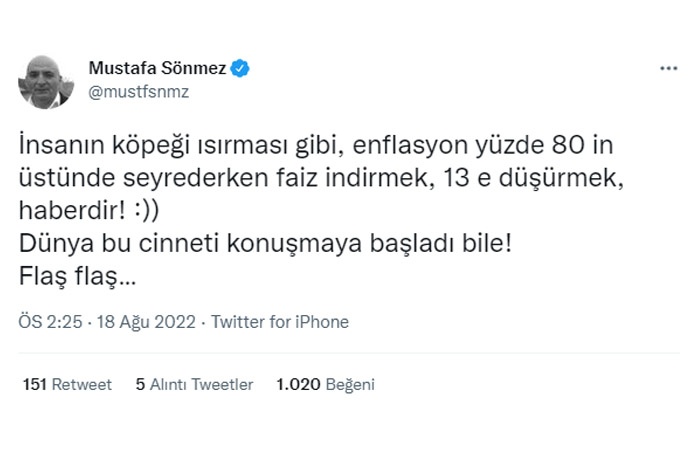This screenshot has width=690, height=450.
Task: Click the 151 retweet count number
Action: pyautogui.click(x=34, y=384)
